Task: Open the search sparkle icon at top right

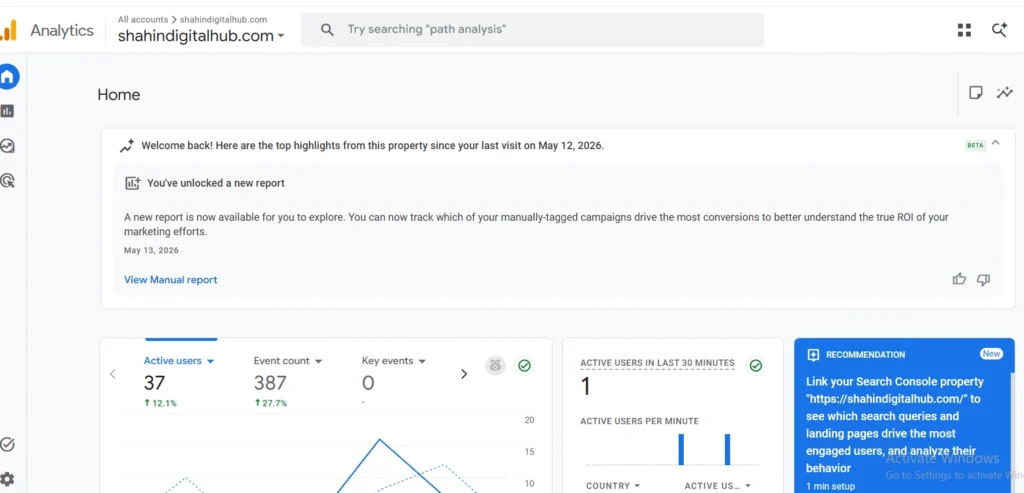Action: [999, 30]
